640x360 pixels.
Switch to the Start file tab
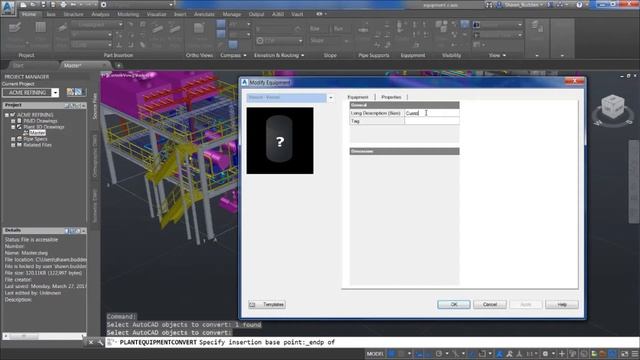tap(18, 65)
